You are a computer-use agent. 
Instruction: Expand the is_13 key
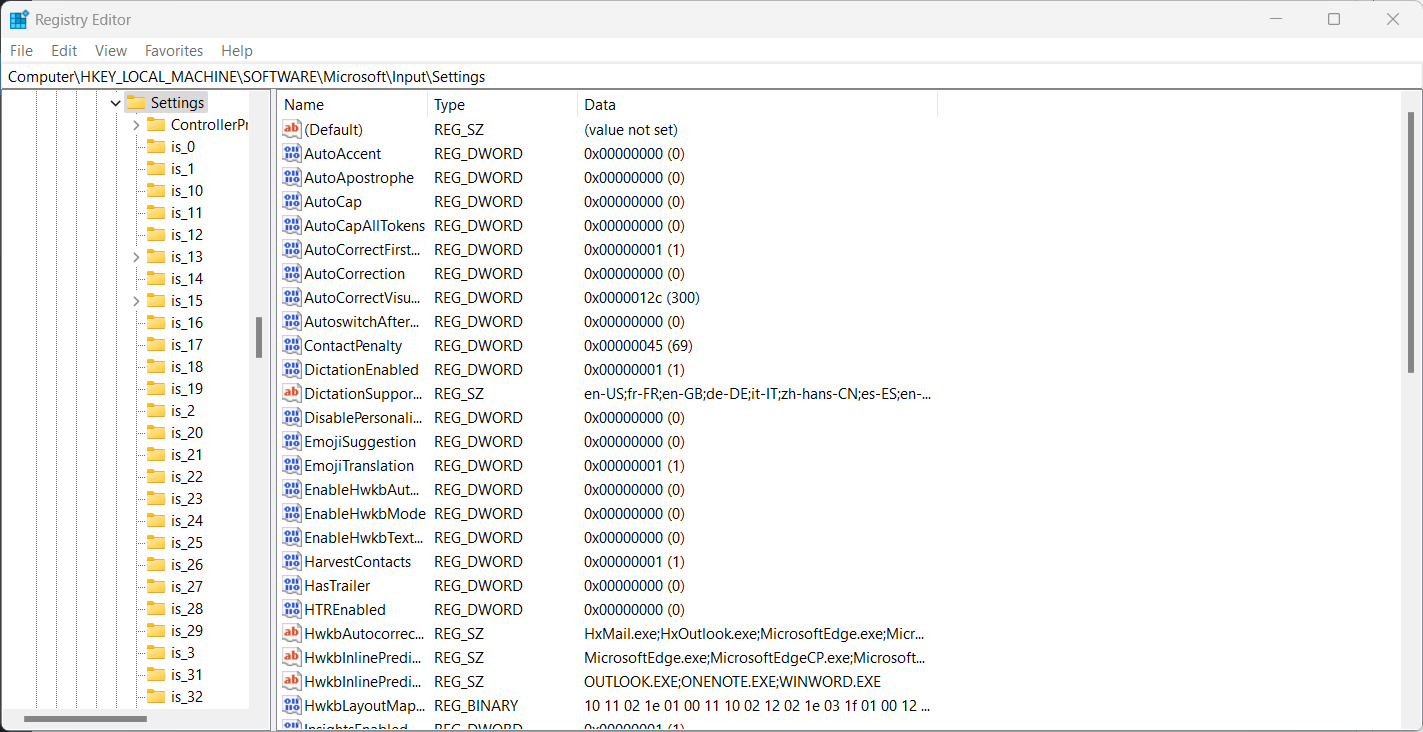point(136,257)
